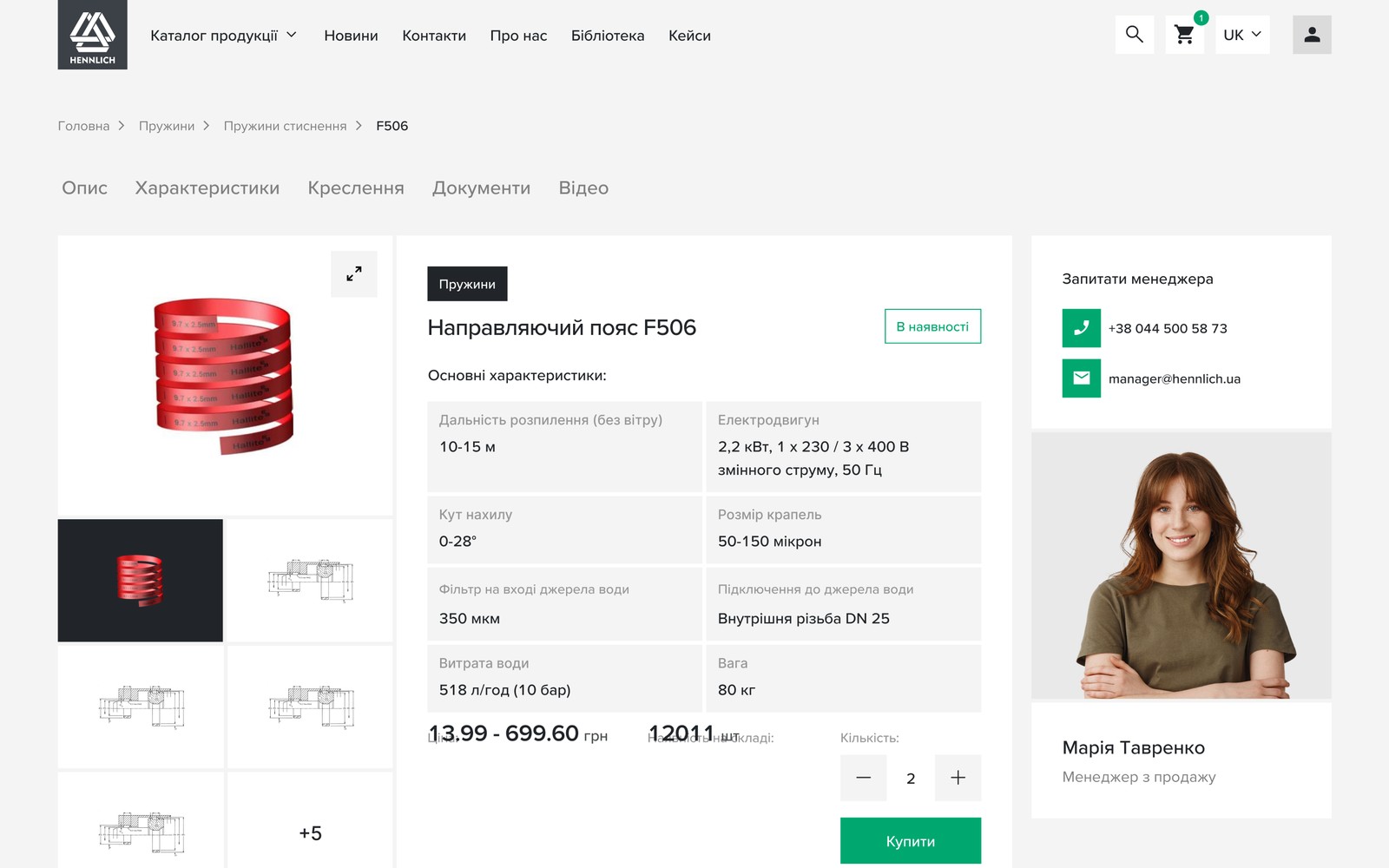Switch to the Документи tab

481,188
